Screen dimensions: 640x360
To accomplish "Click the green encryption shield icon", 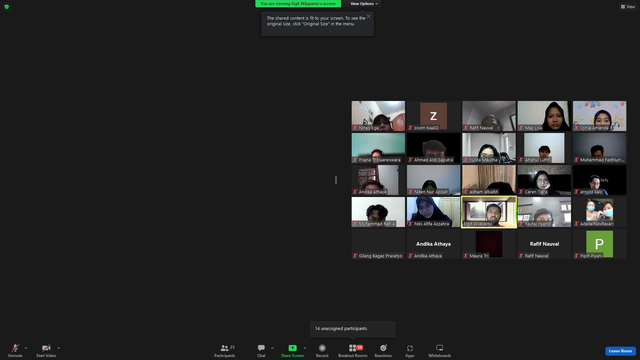I will [7, 7].
